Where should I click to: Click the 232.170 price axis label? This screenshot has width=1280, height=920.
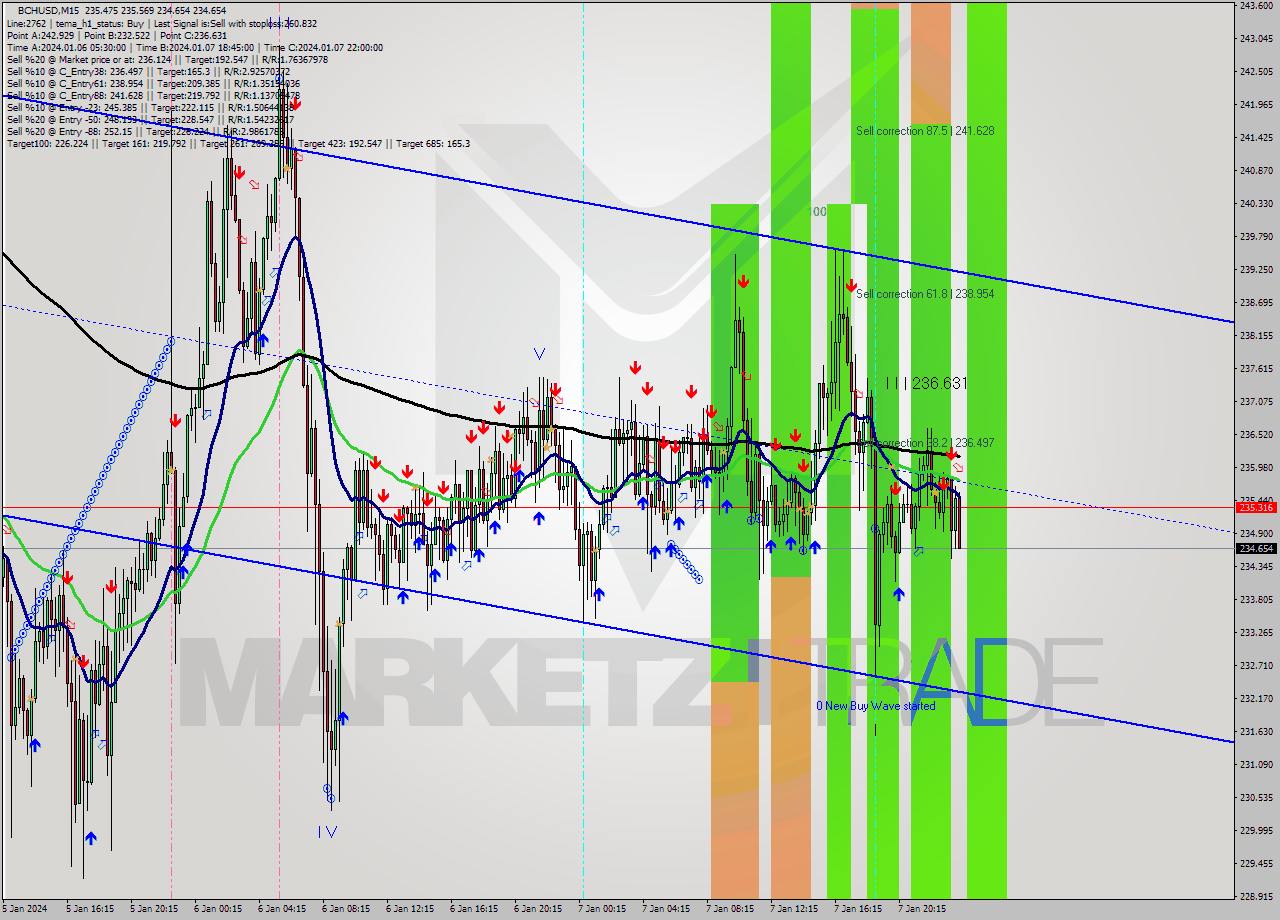(1256, 699)
